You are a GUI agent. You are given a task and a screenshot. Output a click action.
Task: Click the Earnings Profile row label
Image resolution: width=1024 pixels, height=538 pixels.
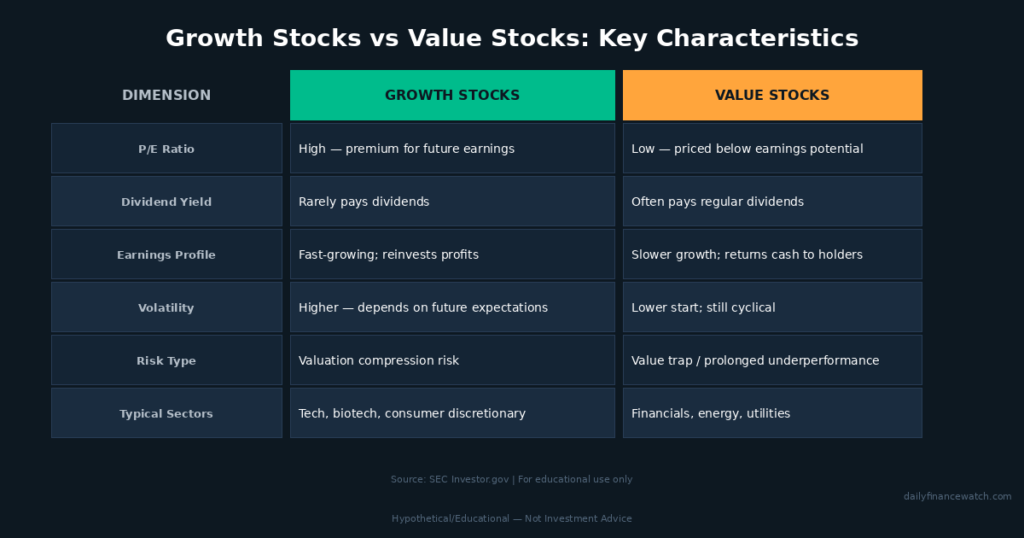[167, 255]
